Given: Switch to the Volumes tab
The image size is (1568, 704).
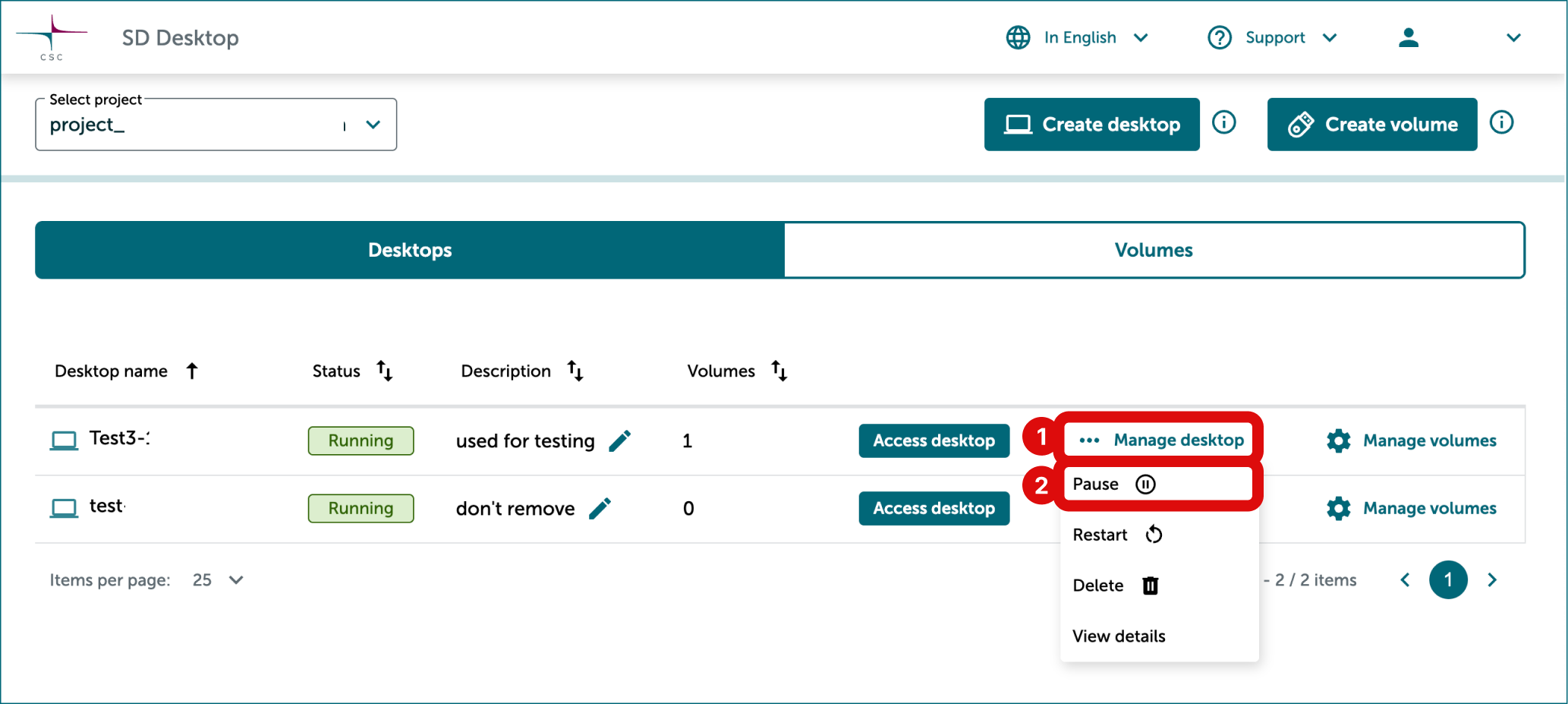Looking at the screenshot, I should tap(1154, 250).
